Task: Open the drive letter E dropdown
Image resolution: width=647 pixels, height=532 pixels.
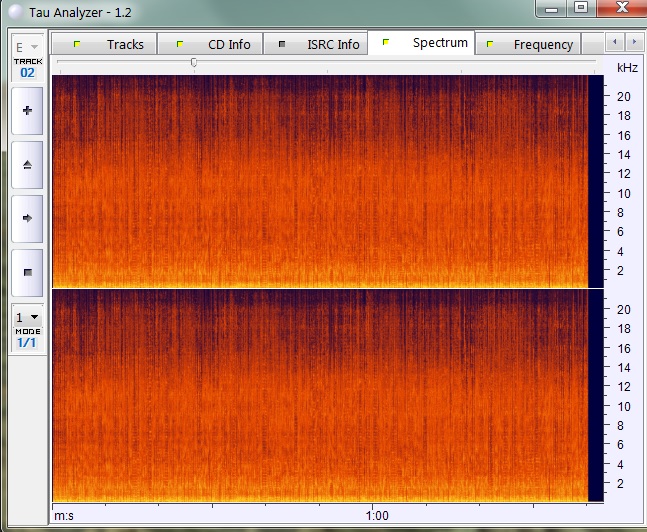Action: pyautogui.click(x=27, y=47)
